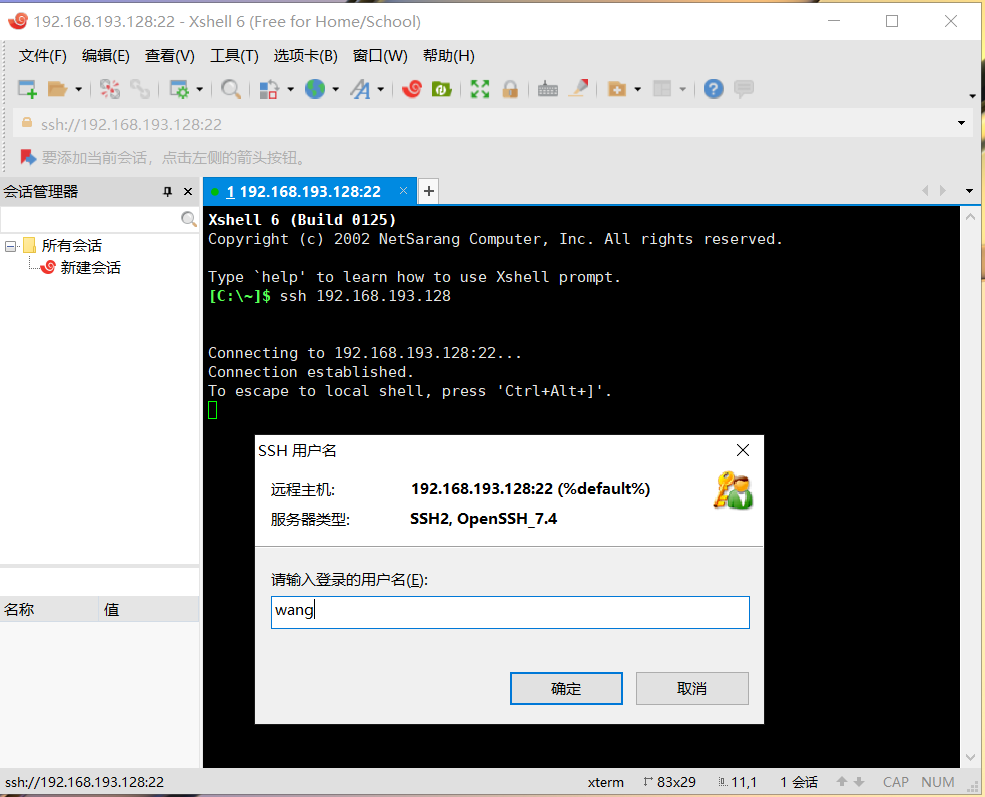
Task: Open the 选项卡(B) menu
Action: (x=305, y=56)
